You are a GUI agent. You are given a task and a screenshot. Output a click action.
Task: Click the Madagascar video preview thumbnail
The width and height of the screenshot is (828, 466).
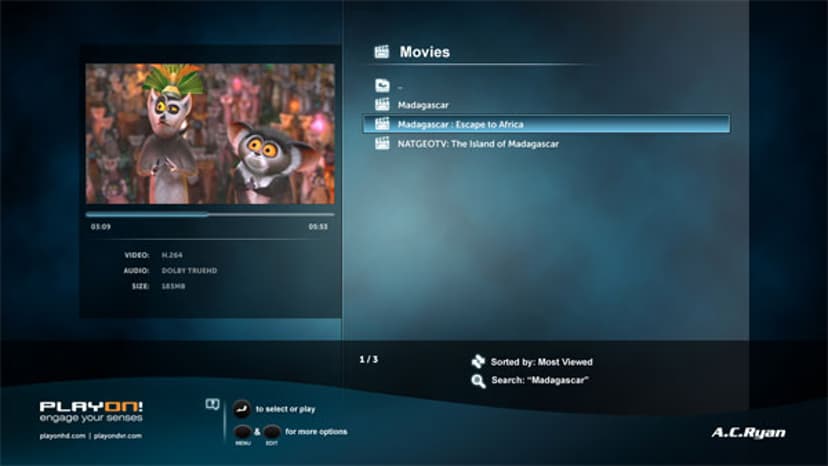pyautogui.click(x=210, y=134)
